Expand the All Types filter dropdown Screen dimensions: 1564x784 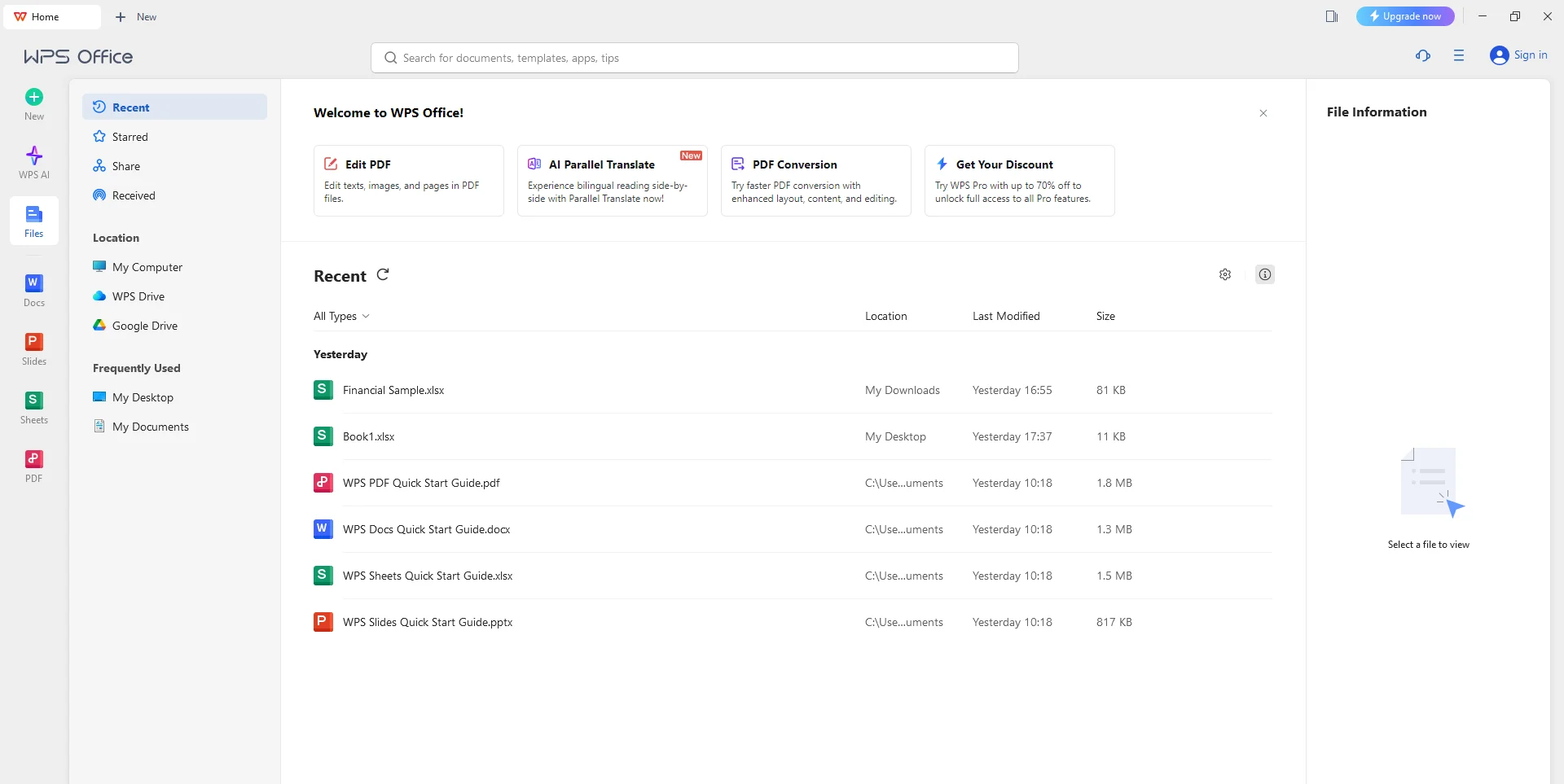[x=341, y=316]
